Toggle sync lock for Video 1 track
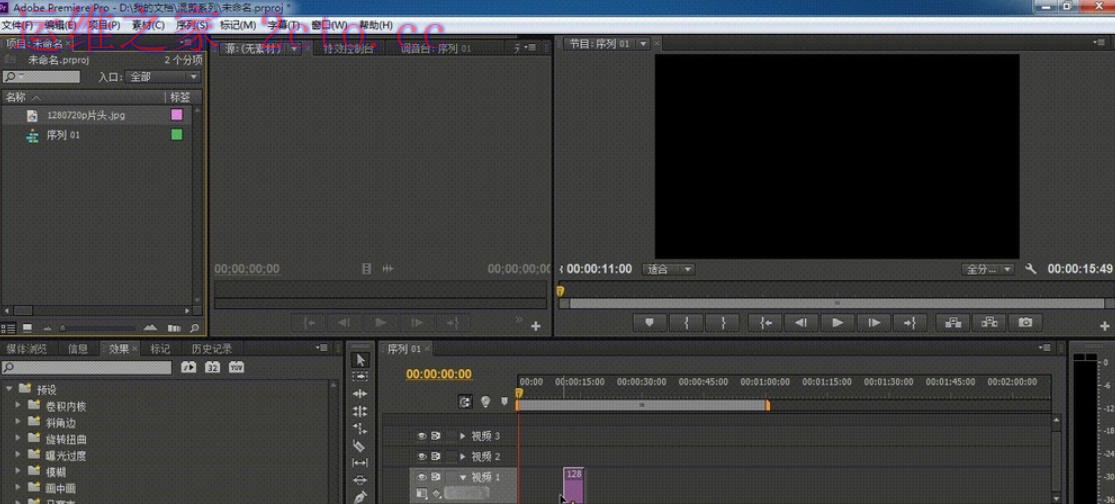1115x504 pixels. 436,477
